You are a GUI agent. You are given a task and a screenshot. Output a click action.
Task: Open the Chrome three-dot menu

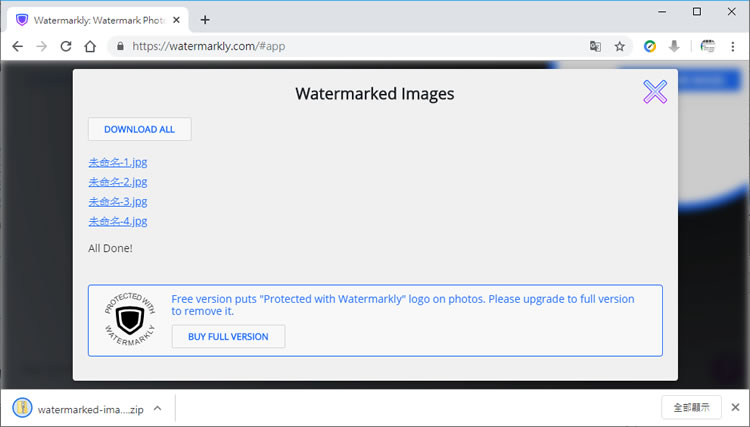pos(732,46)
